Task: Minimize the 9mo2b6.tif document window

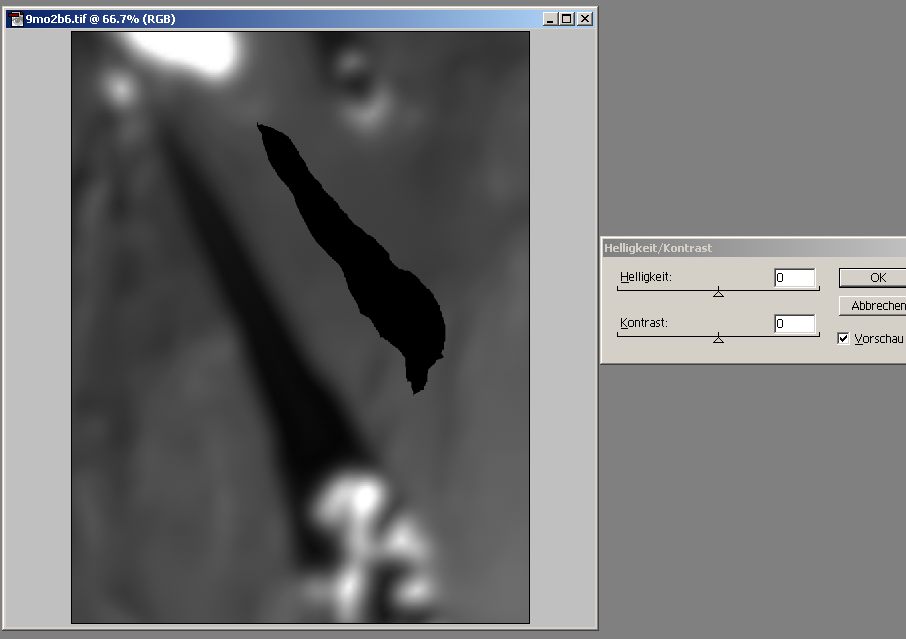Action: tap(551, 18)
